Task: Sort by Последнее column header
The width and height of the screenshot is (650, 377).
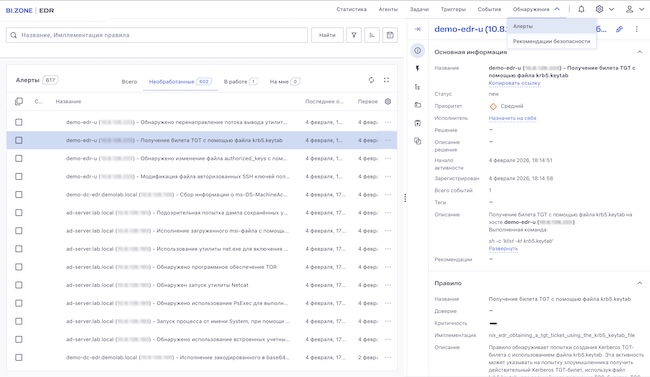Action: 324,102
